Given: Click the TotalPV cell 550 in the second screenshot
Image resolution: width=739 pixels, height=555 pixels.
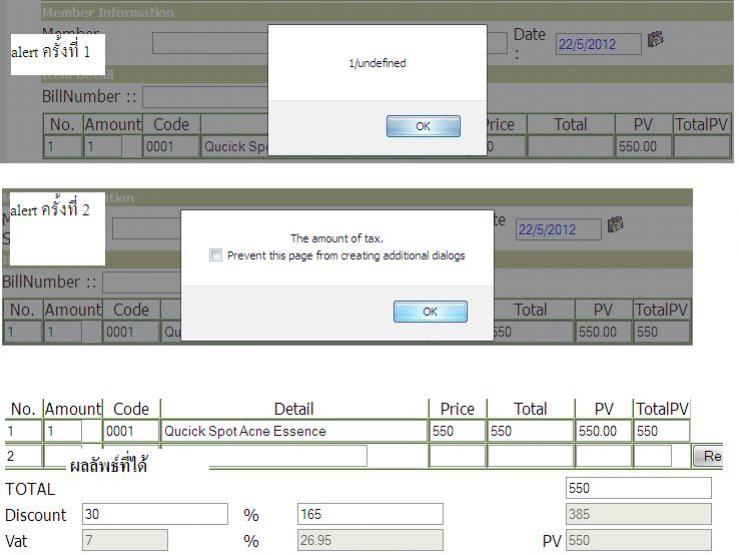Looking at the screenshot, I should [x=662, y=332].
